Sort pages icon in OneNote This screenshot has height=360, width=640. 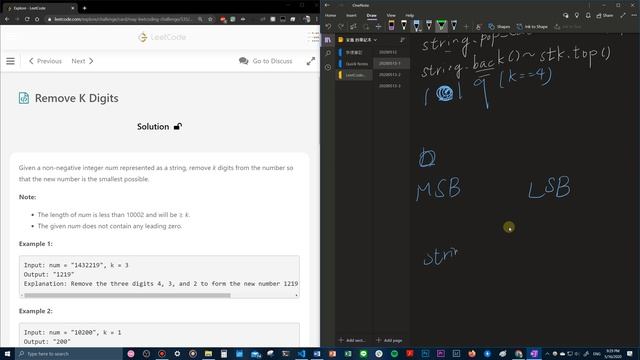point(402,40)
